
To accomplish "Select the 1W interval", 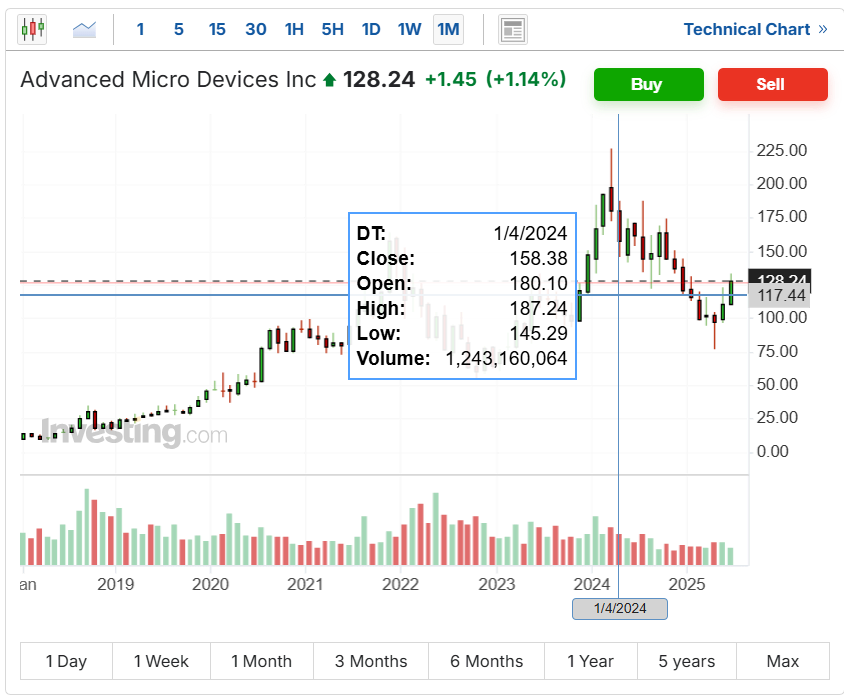I will pos(409,29).
